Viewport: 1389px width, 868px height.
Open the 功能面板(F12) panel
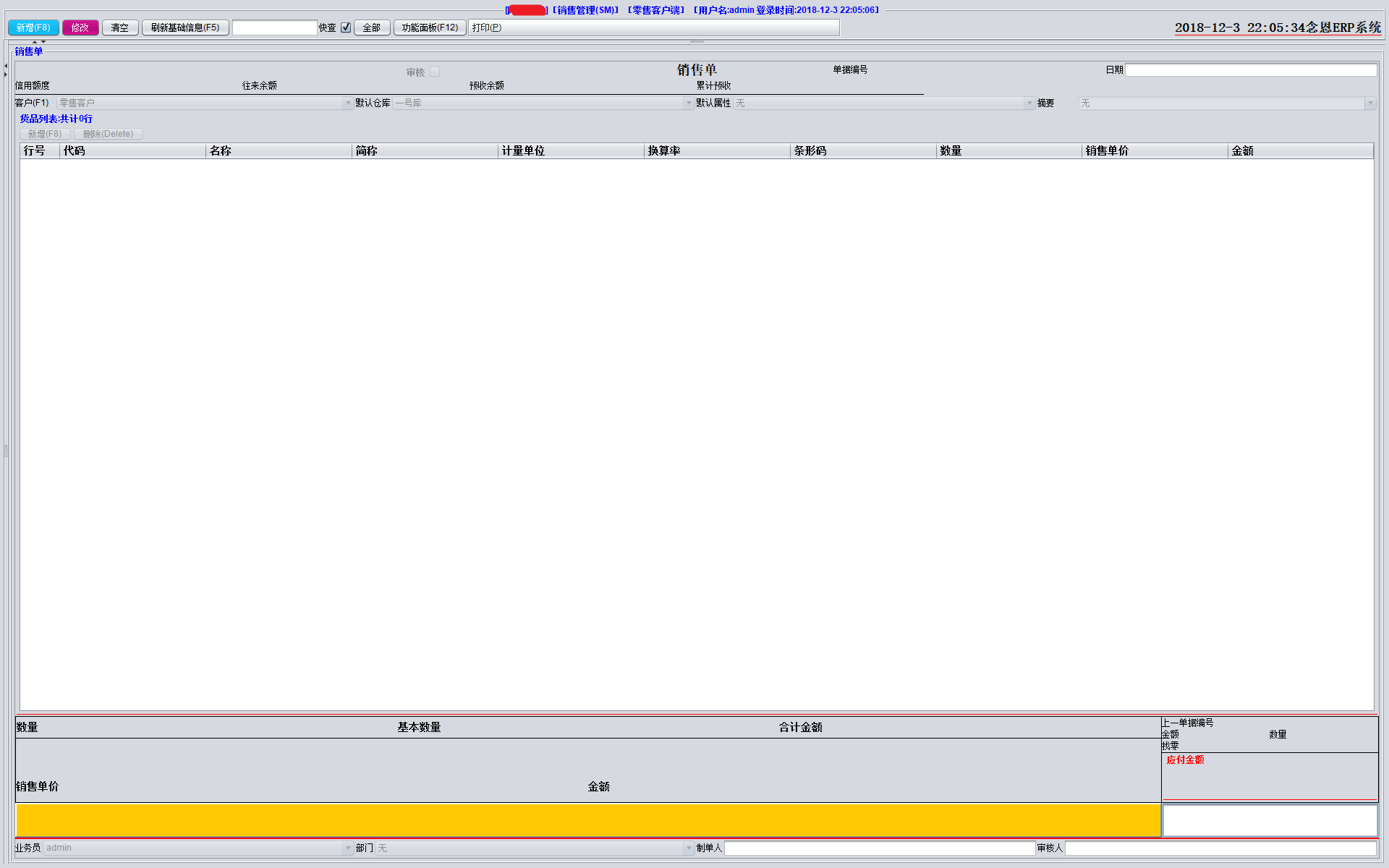(x=430, y=27)
